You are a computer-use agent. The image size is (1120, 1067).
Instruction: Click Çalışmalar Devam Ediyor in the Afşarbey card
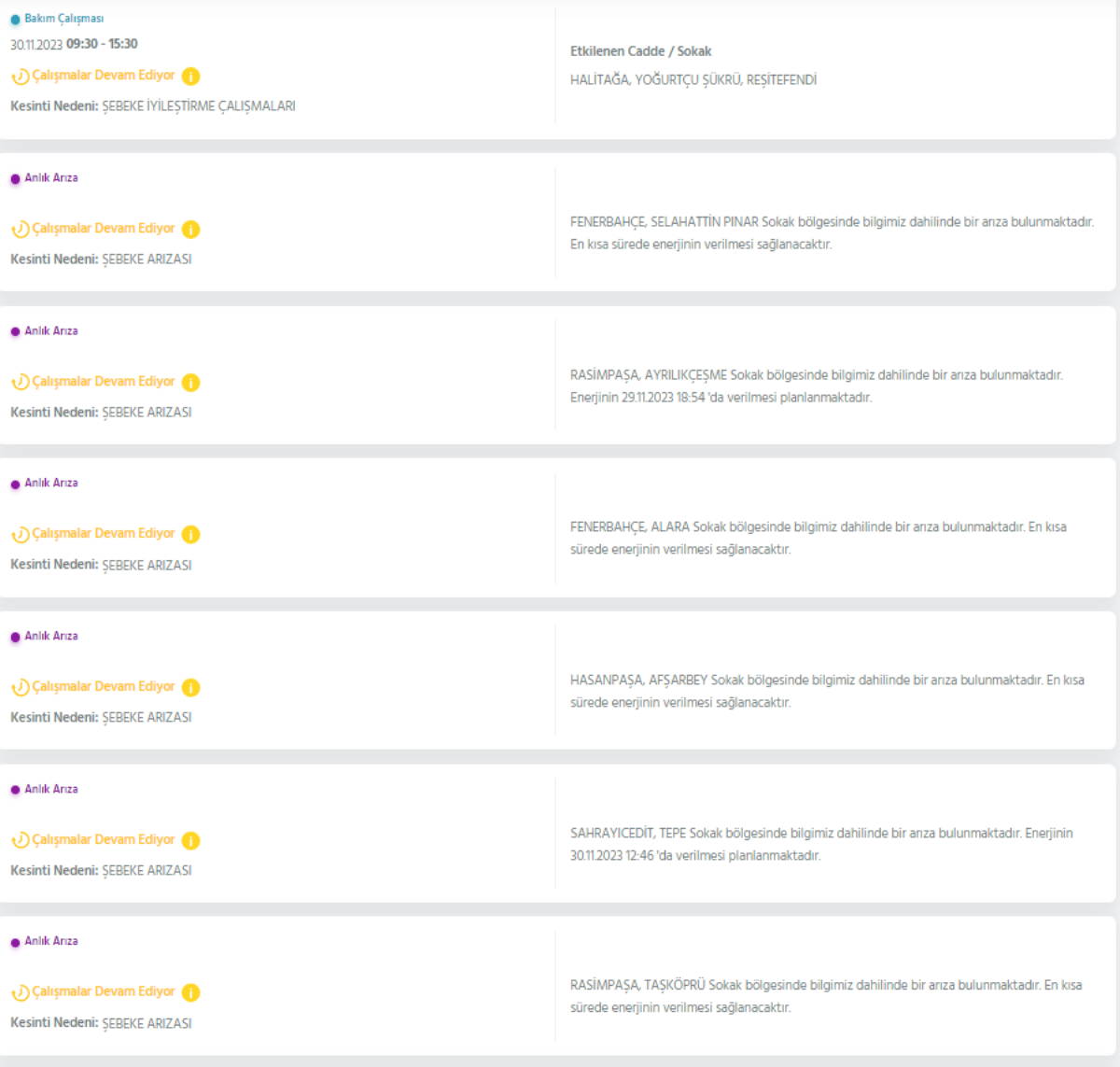(x=104, y=687)
